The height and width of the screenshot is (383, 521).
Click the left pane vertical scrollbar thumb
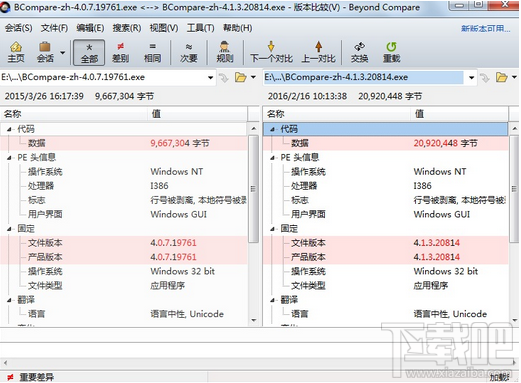(x=253, y=189)
